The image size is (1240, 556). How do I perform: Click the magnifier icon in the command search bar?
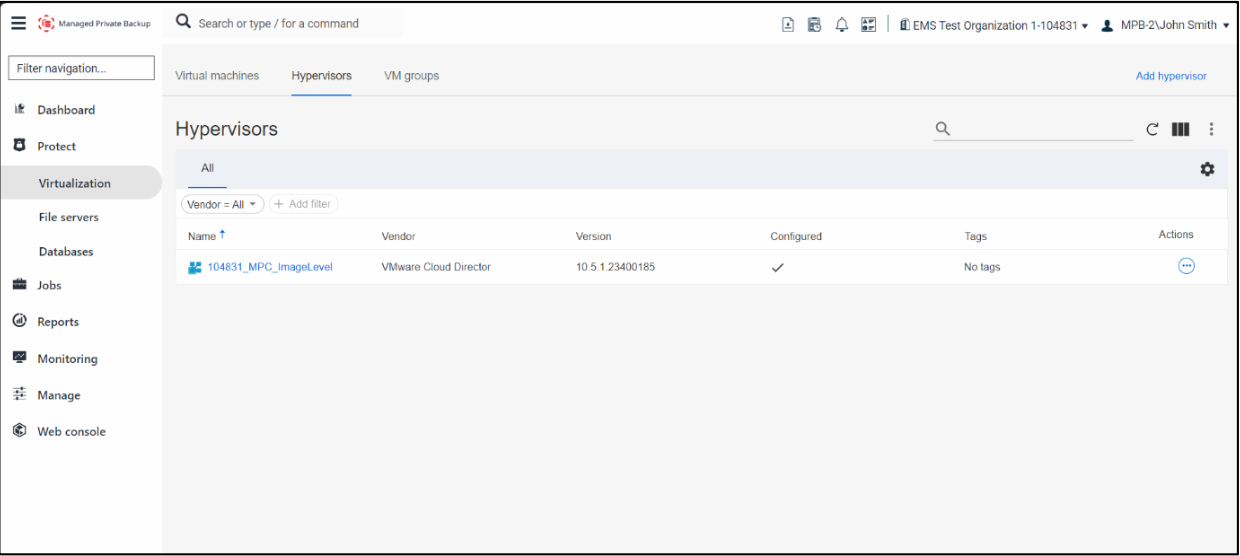coord(183,23)
